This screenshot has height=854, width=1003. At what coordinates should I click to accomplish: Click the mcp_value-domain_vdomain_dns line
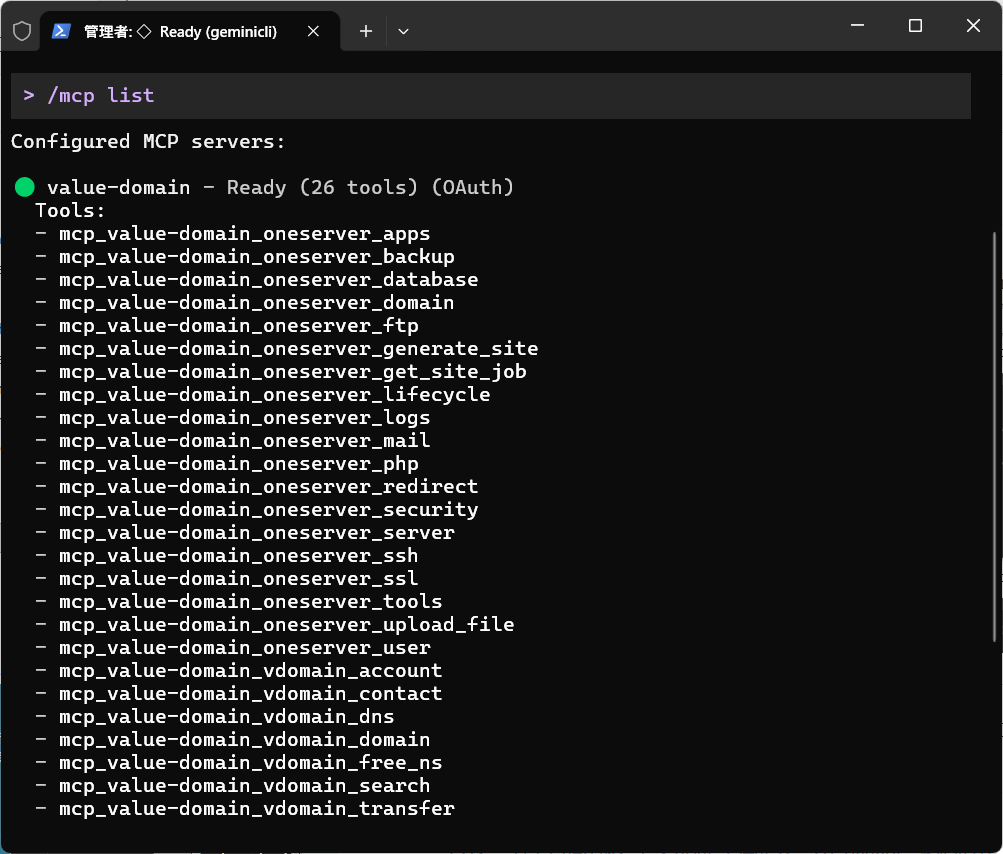point(226,717)
